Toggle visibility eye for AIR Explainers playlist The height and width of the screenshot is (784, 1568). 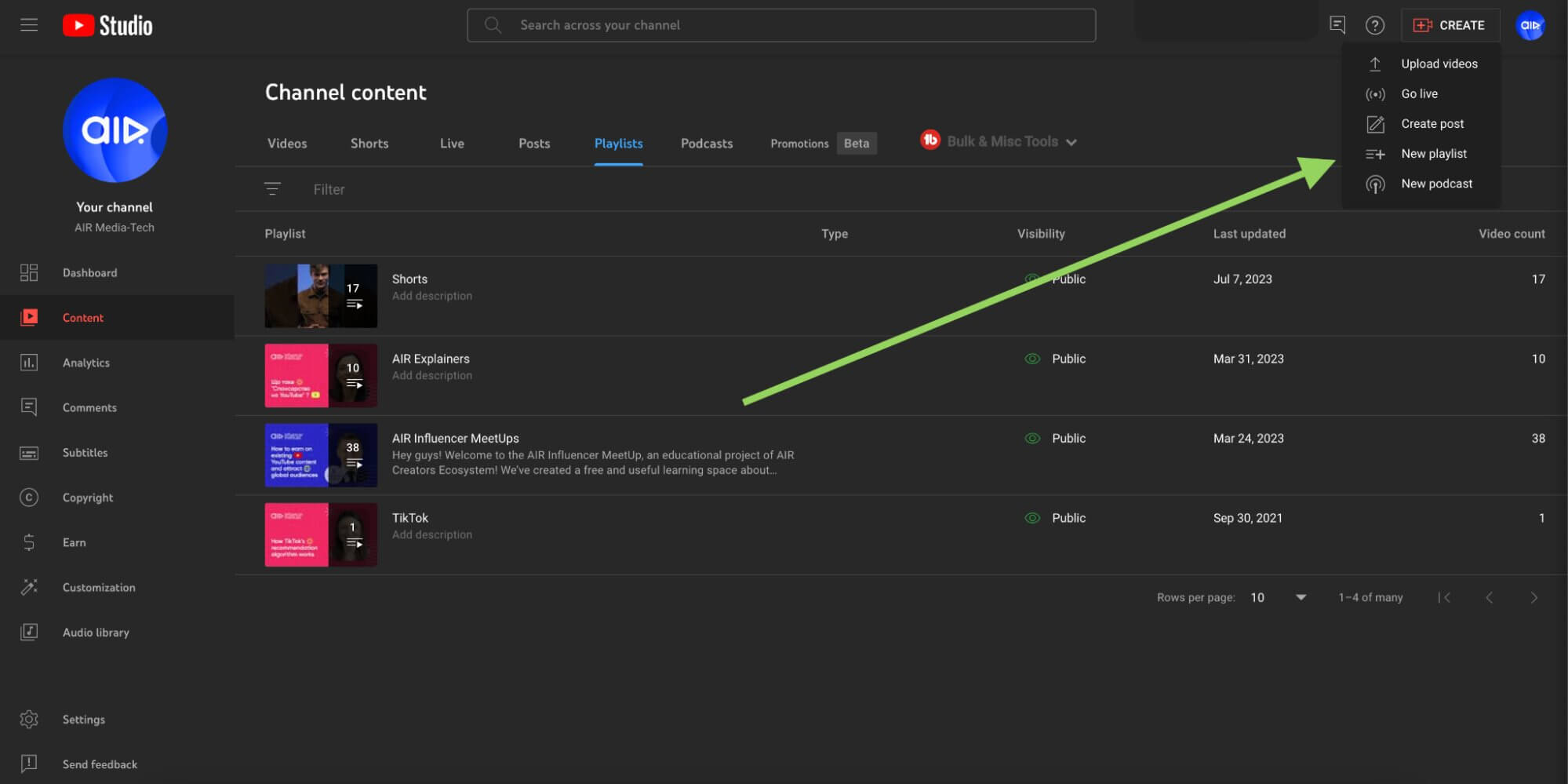[x=1032, y=359]
